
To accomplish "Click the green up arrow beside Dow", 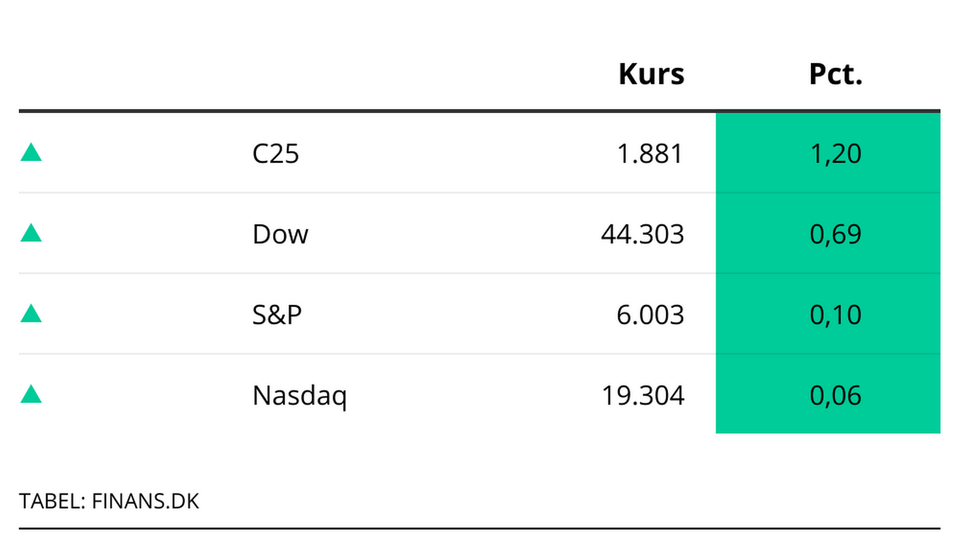I will point(31,233).
